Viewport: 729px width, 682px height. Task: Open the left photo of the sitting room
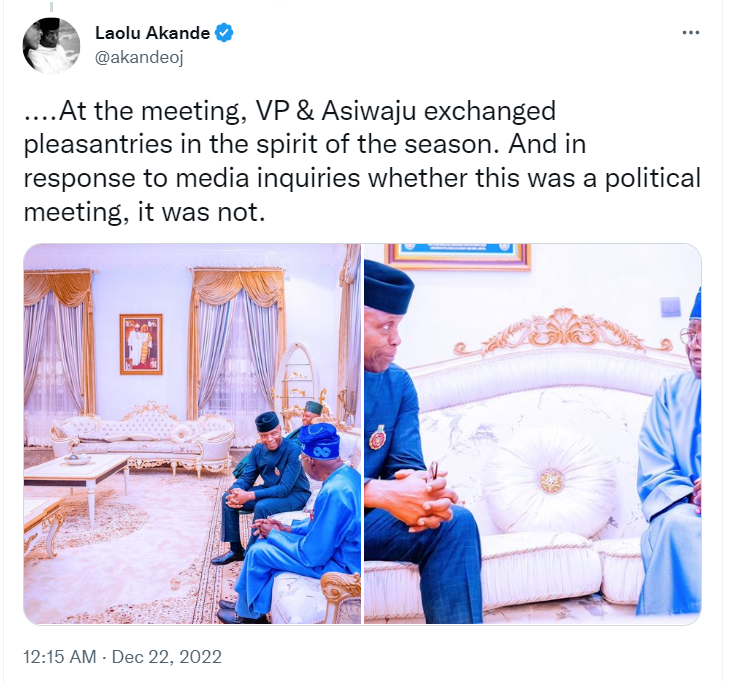(x=192, y=433)
